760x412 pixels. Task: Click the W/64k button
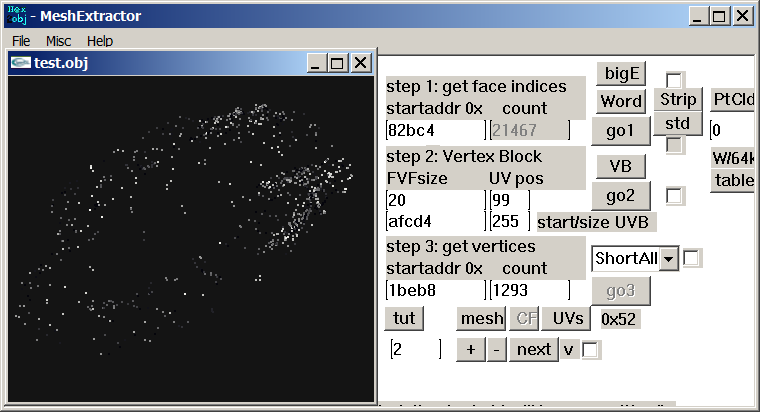pyautogui.click(x=733, y=158)
